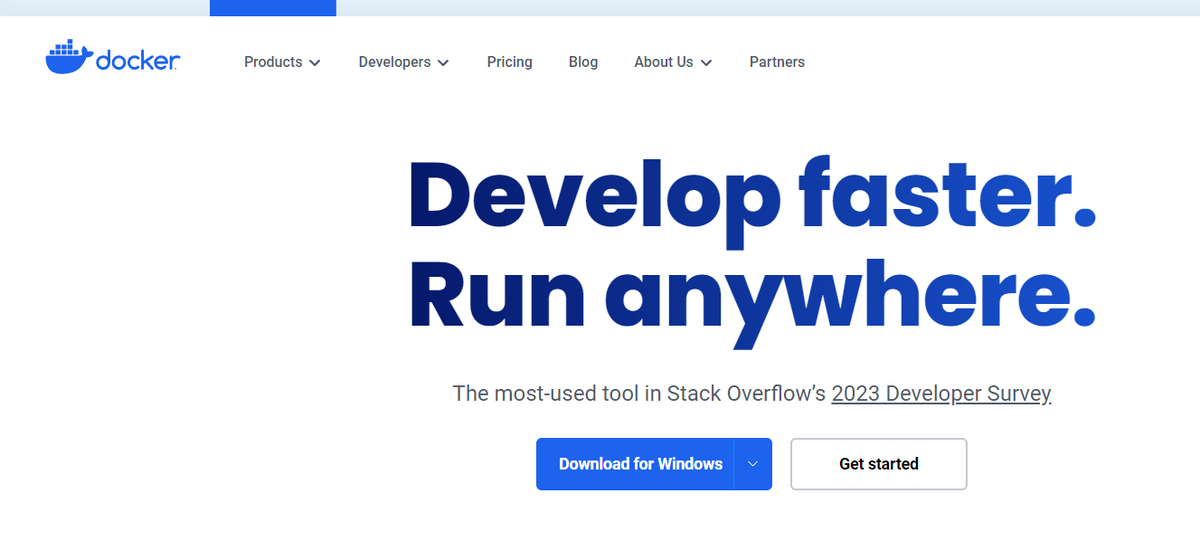
Task: Click the Docker whale logo
Action: (x=112, y=58)
